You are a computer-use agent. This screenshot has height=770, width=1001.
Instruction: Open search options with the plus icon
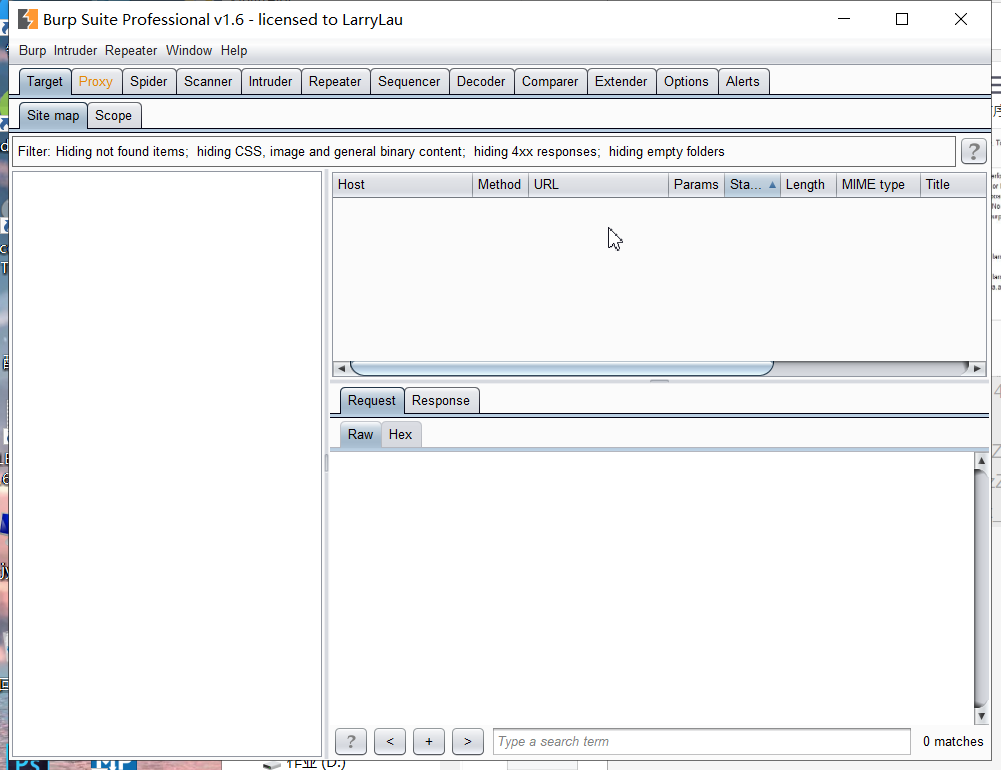click(x=428, y=741)
